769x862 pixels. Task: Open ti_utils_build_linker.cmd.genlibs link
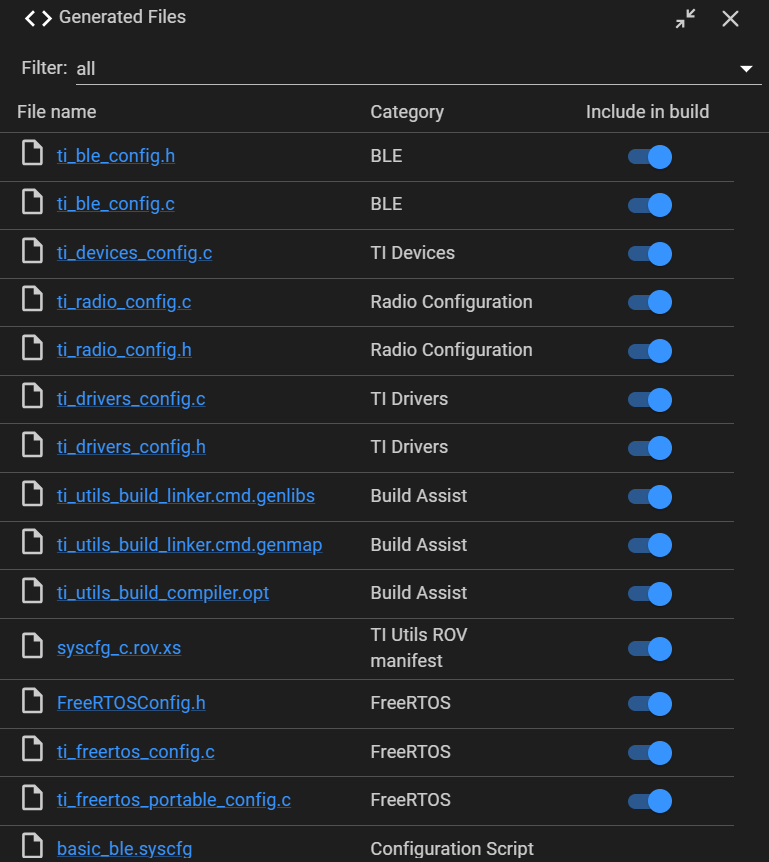coord(186,495)
